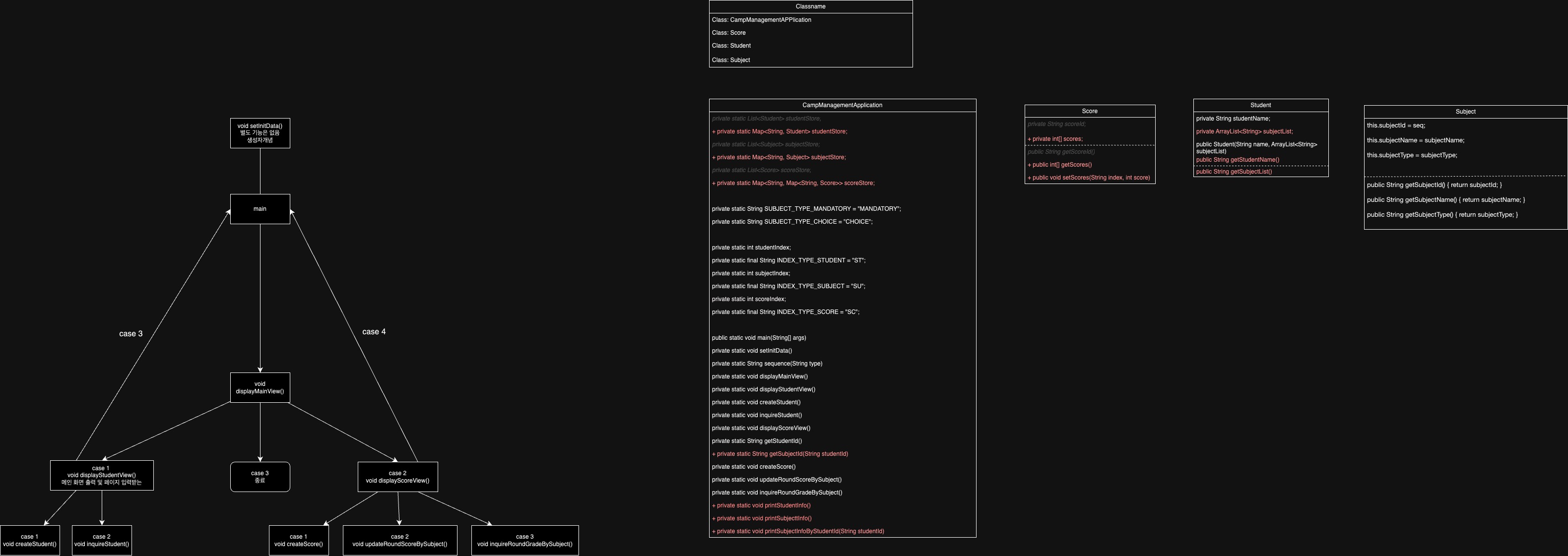Click the case 3 종료 rounded box
Viewport: 1568px width, 556px height.
[x=260, y=477]
